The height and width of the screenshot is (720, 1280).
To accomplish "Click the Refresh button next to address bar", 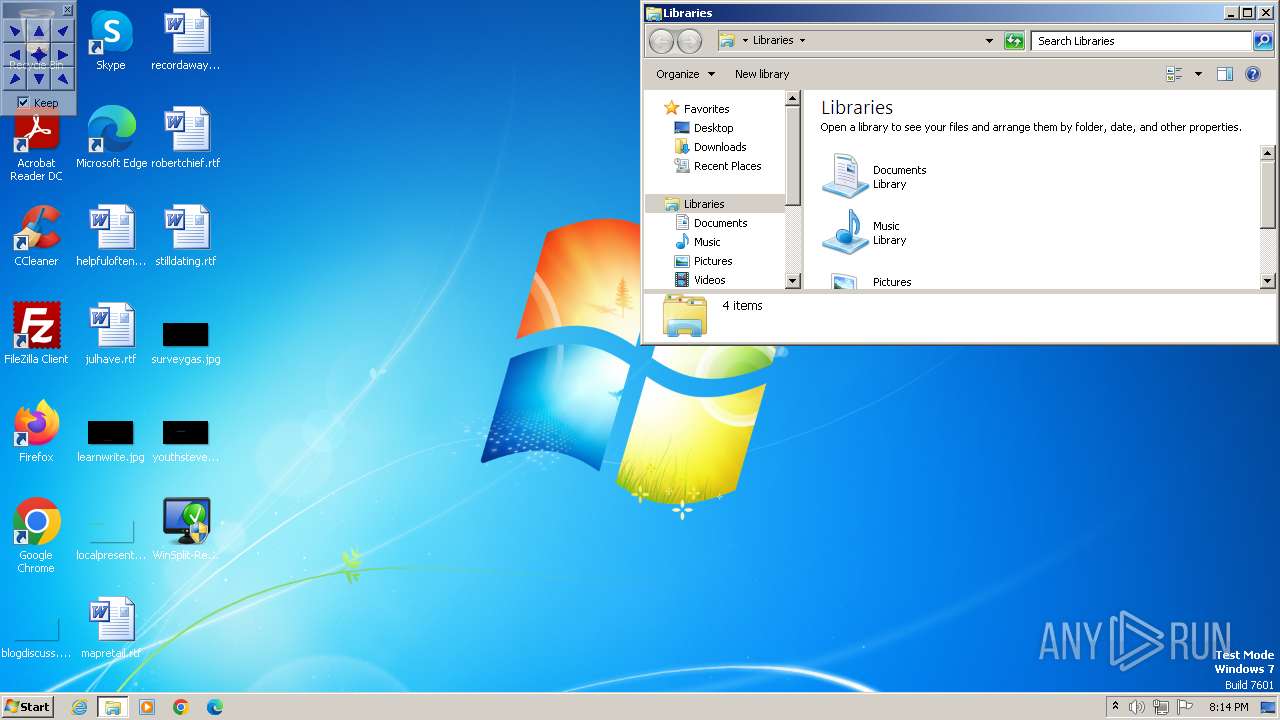I will tap(1014, 41).
